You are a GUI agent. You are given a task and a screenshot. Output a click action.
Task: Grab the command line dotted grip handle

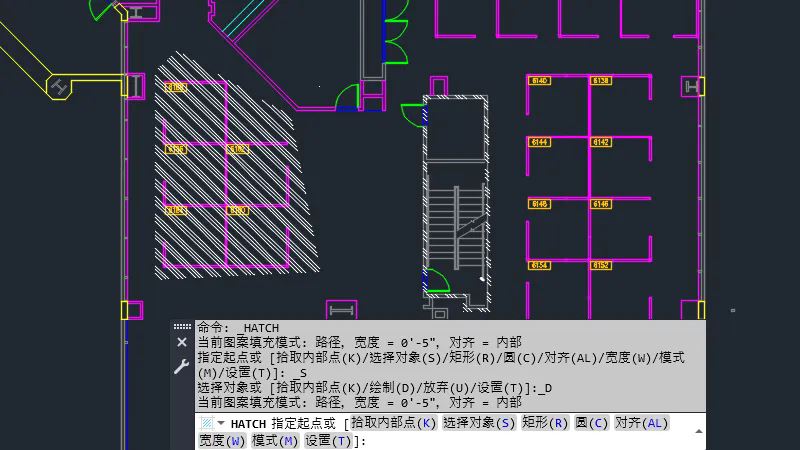point(182,327)
